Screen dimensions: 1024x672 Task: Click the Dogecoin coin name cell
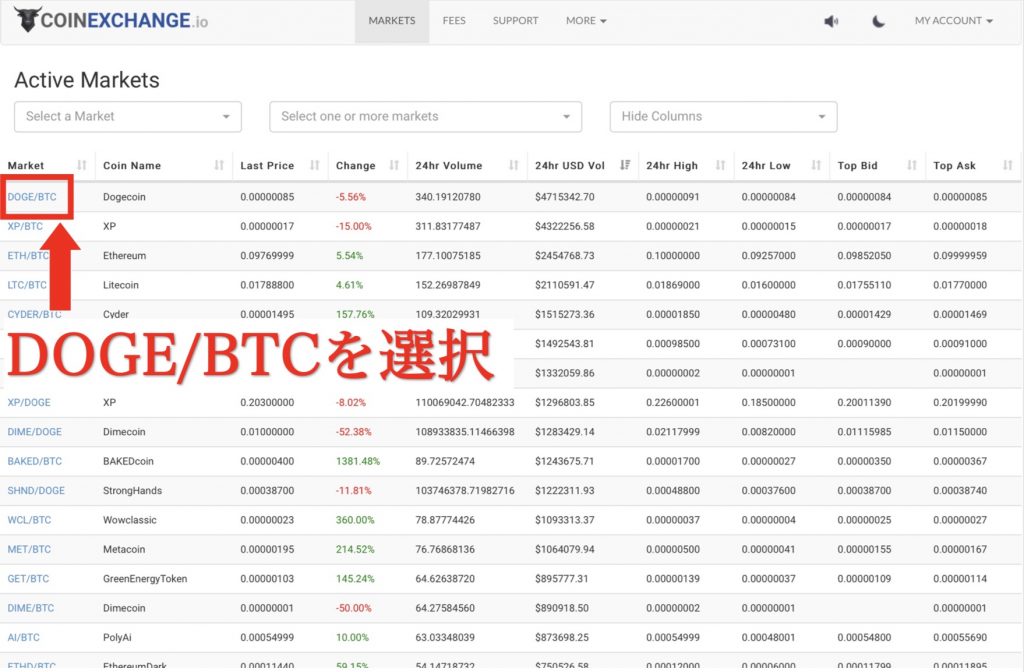[x=124, y=197]
